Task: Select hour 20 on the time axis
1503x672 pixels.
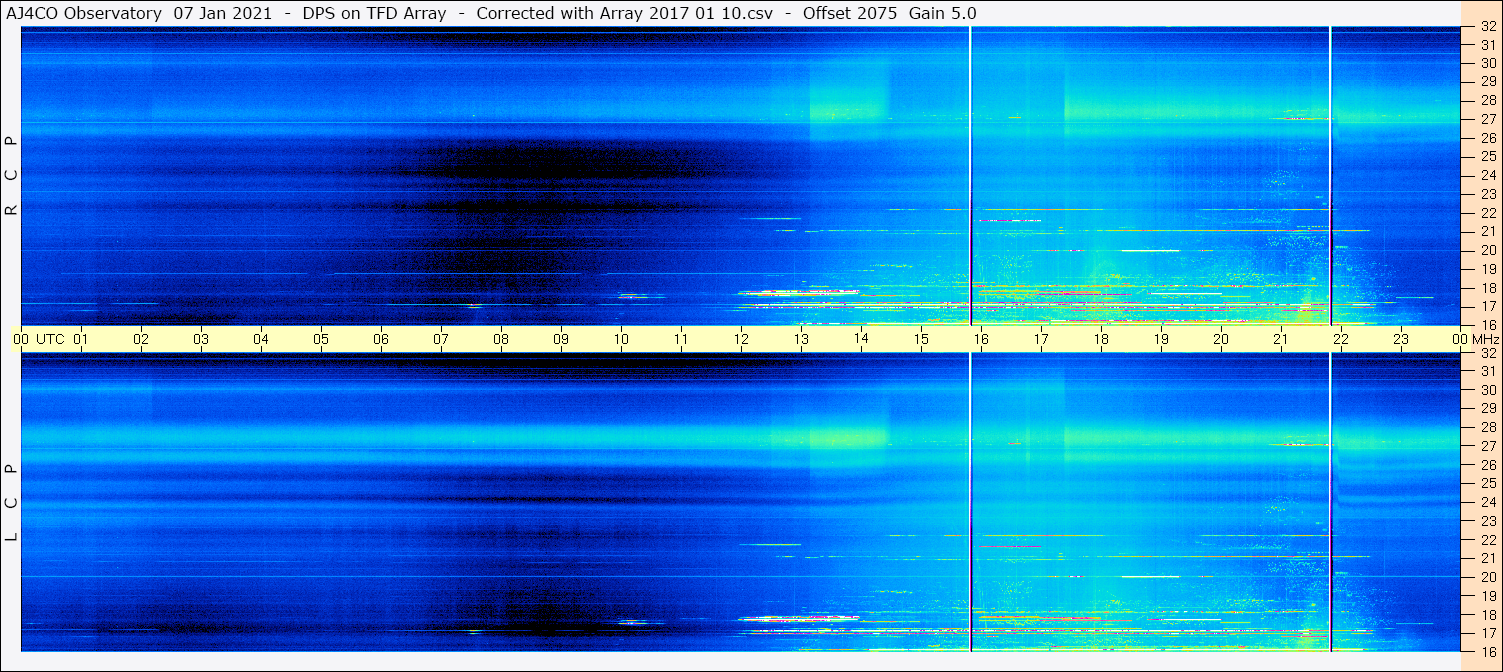Action: click(x=1221, y=339)
